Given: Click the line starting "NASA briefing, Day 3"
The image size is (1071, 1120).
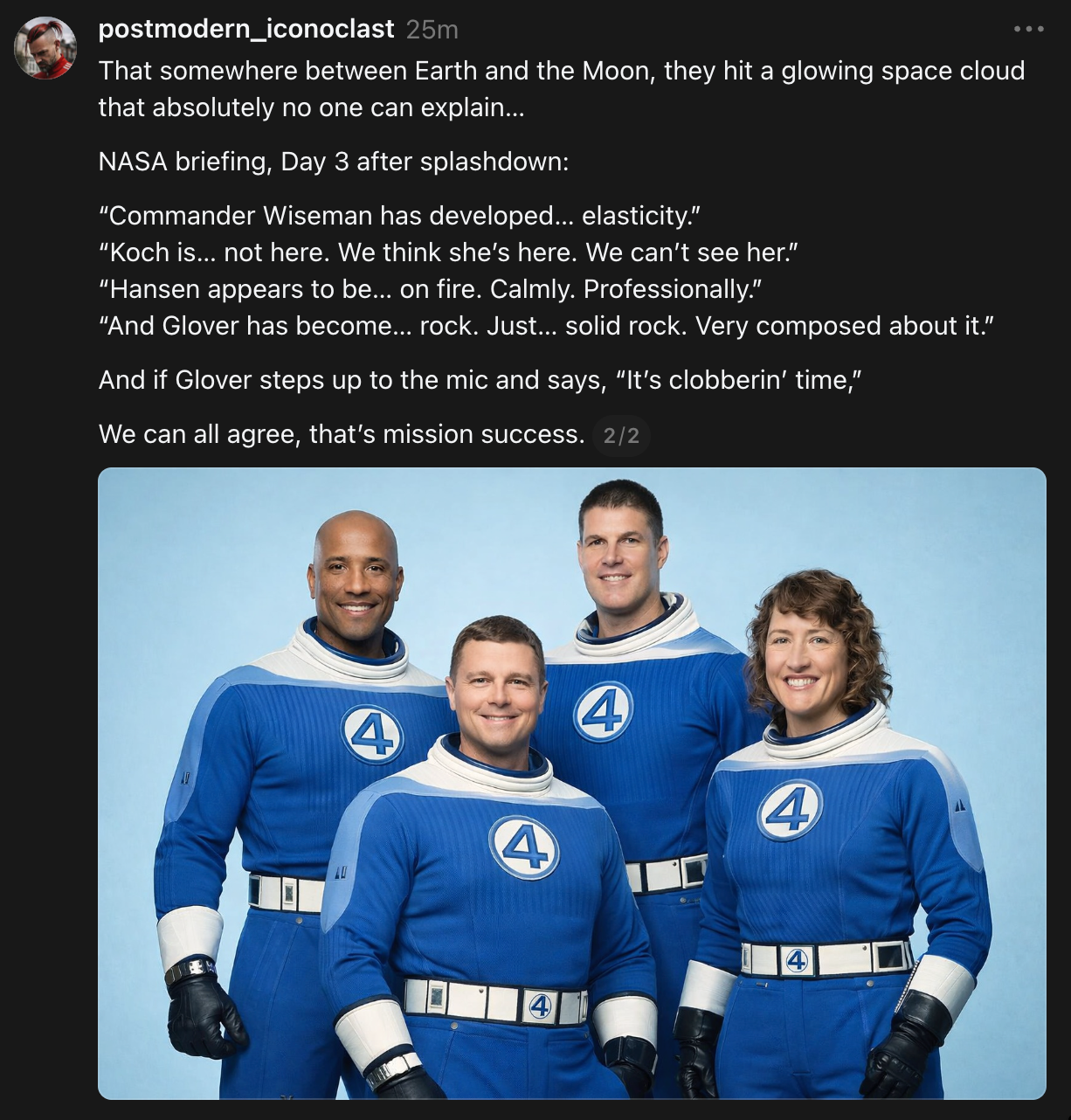Looking at the screenshot, I should point(334,162).
